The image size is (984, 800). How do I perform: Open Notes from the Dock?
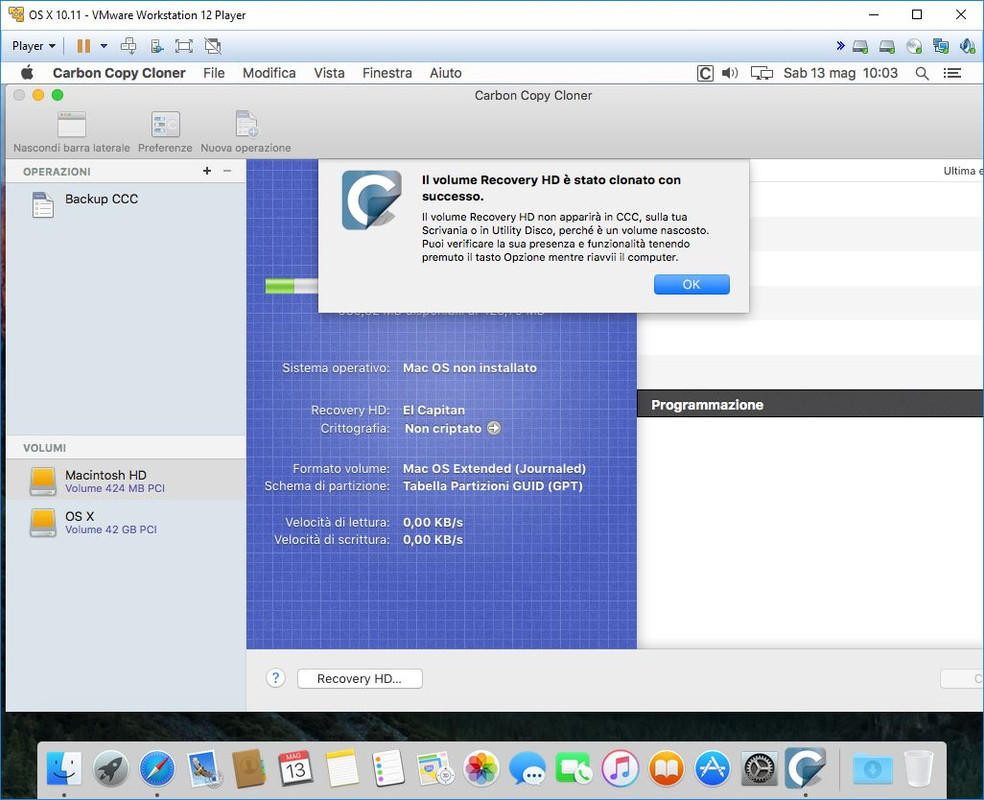[x=342, y=768]
